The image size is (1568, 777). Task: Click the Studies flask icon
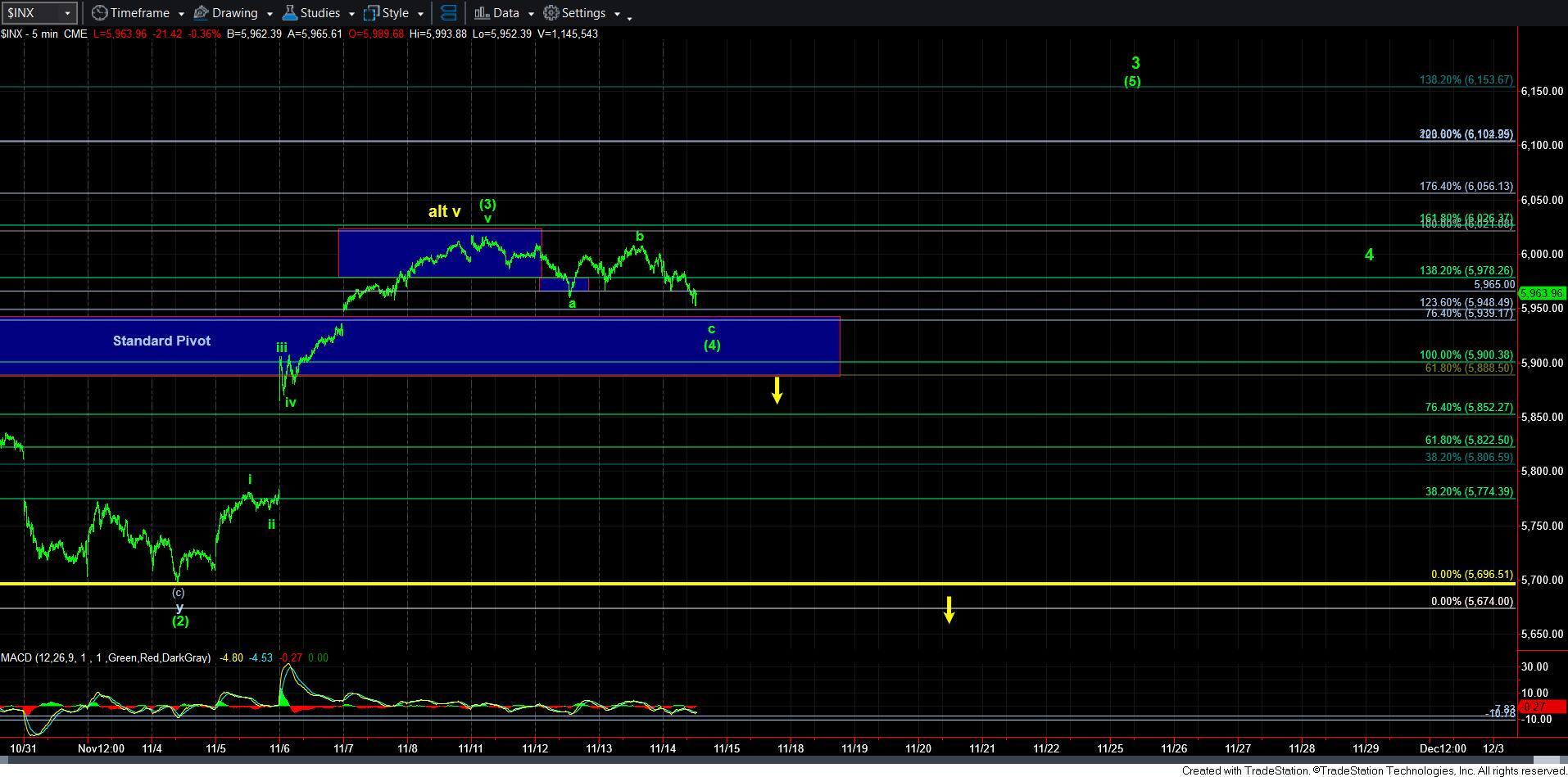(289, 13)
